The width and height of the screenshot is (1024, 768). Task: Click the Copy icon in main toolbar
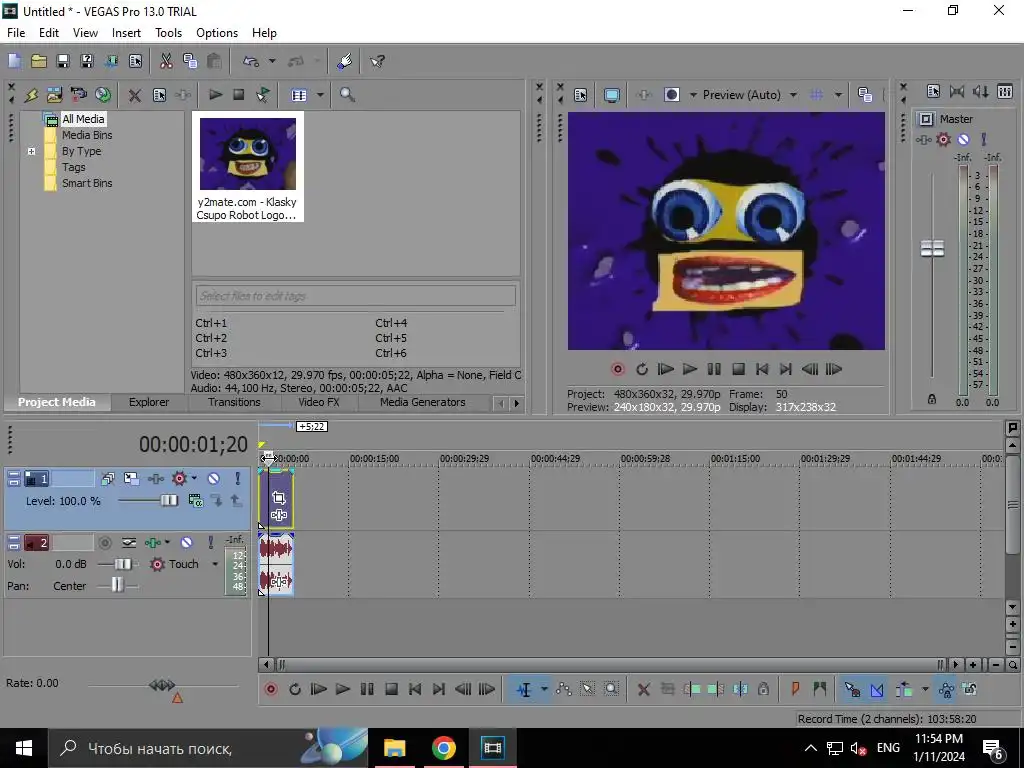[x=190, y=61]
